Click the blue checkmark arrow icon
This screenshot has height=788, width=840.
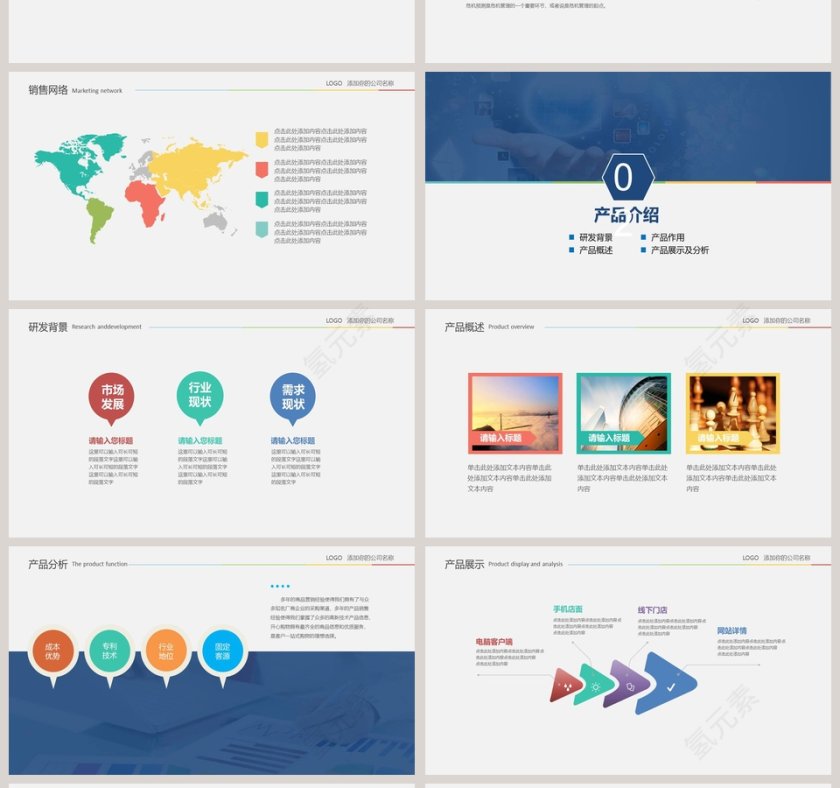point(668,684)
